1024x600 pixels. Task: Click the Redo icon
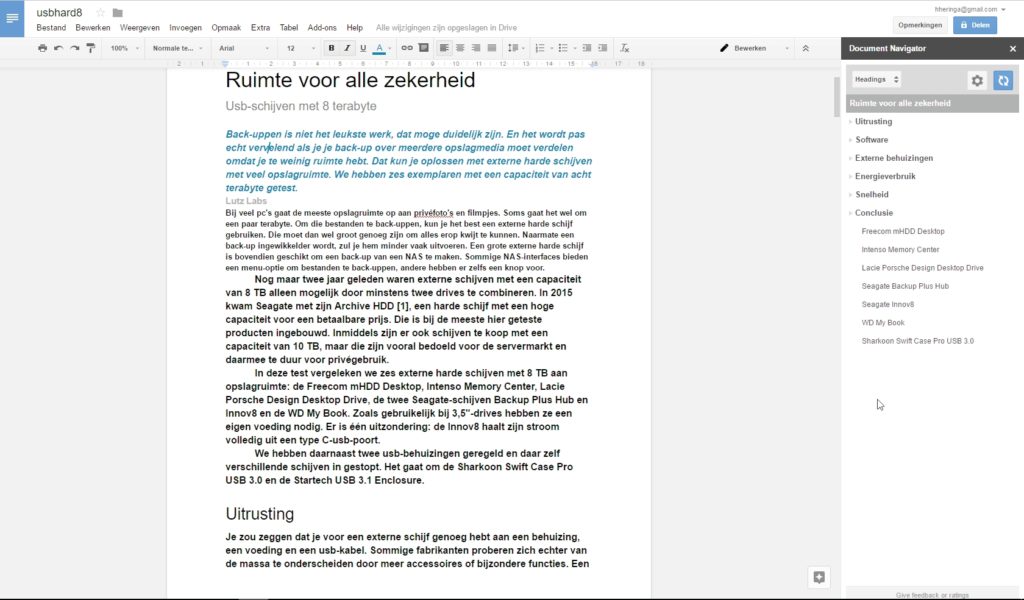pyautogui.click(x=74, y=47)
